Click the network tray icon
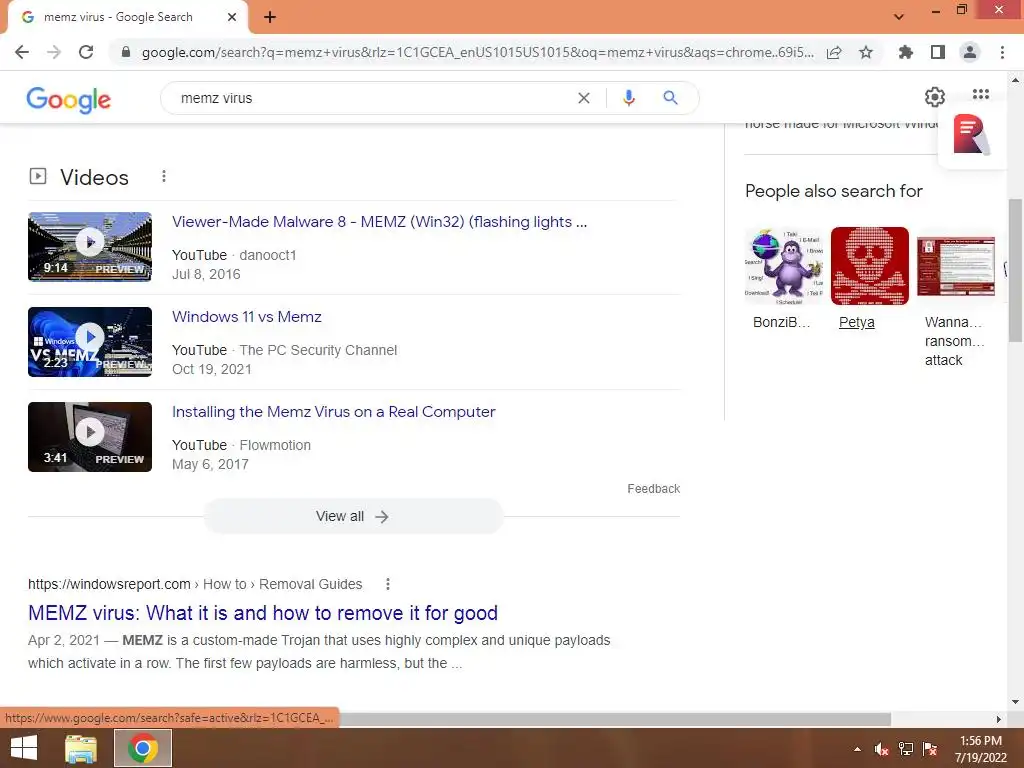This screenshot has width=1024, height=768. [906, 749]
